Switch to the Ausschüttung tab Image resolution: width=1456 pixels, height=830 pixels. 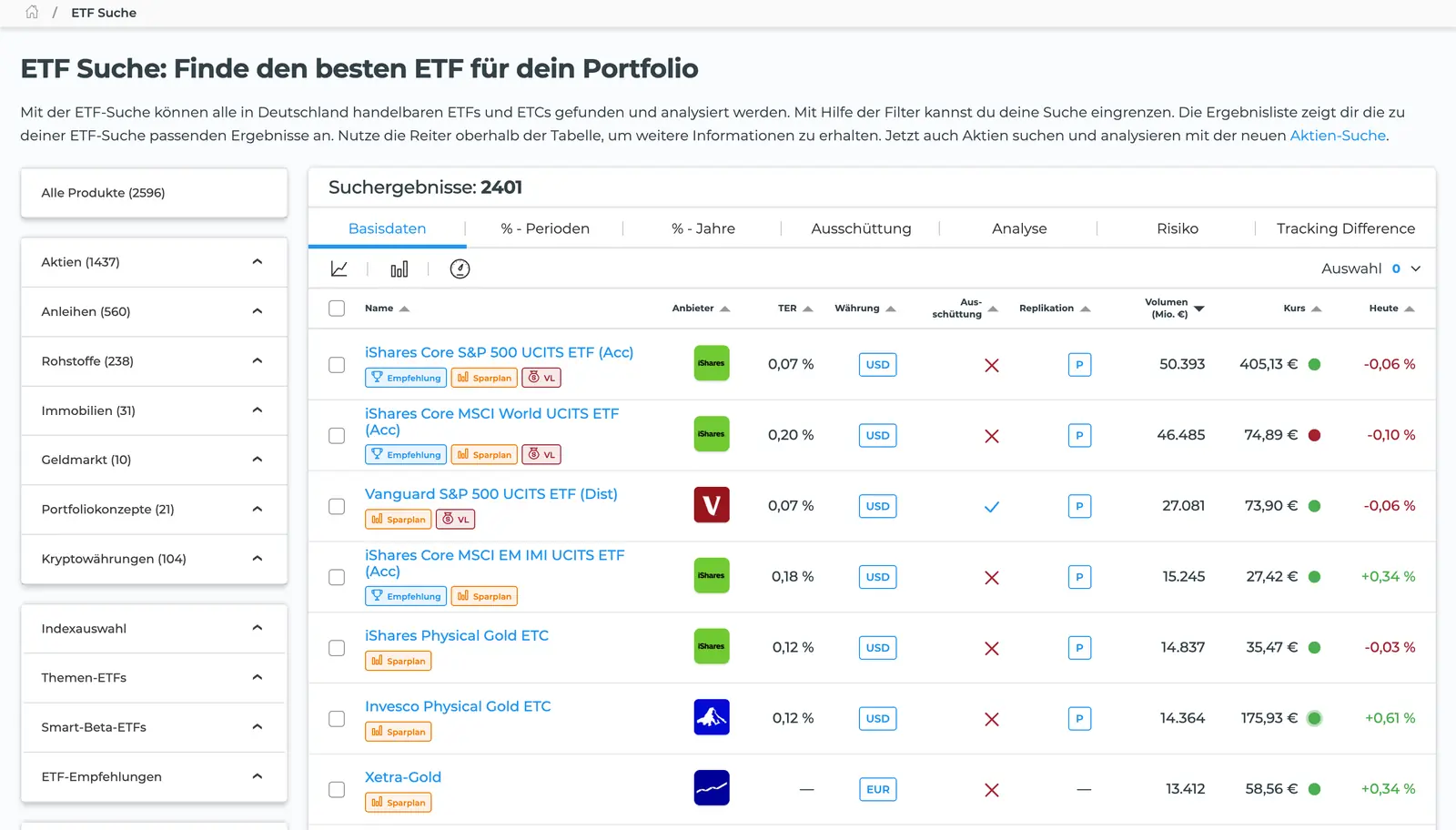[x=861, y=228]
